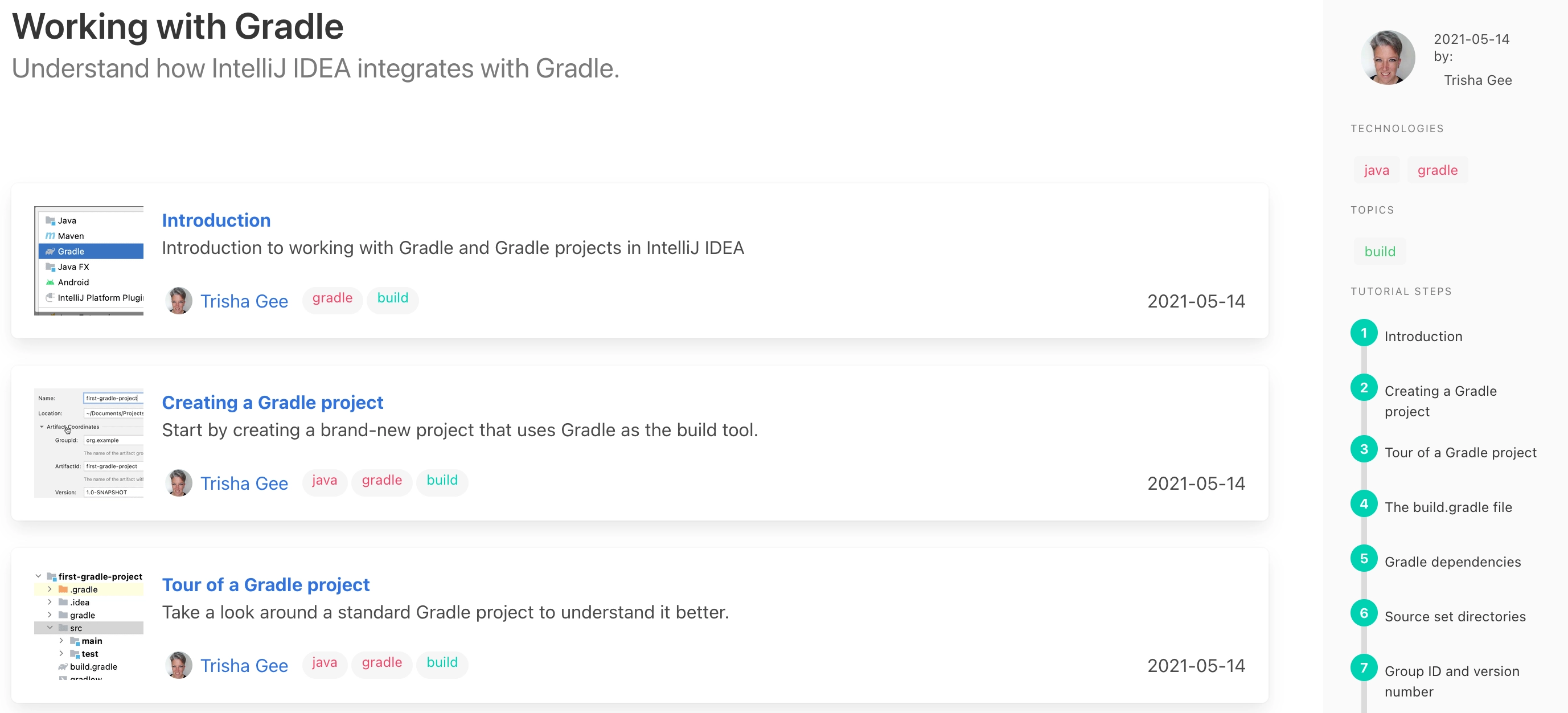Click step 5 circle for Gradle dependencies
1568x713 pixels.
pos(1364,558)
